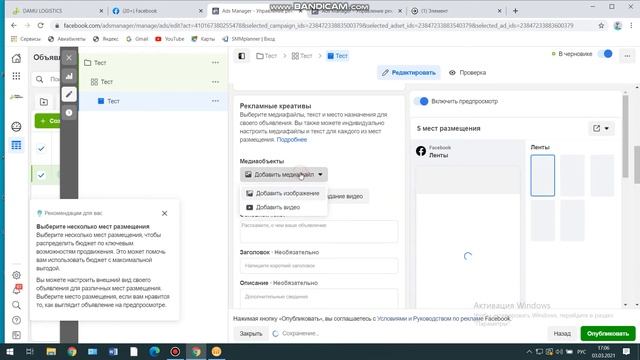The height and width of the screenshot is (360, 640).
Task: Open the Ads Manager home icon
Action: point(16,58)
